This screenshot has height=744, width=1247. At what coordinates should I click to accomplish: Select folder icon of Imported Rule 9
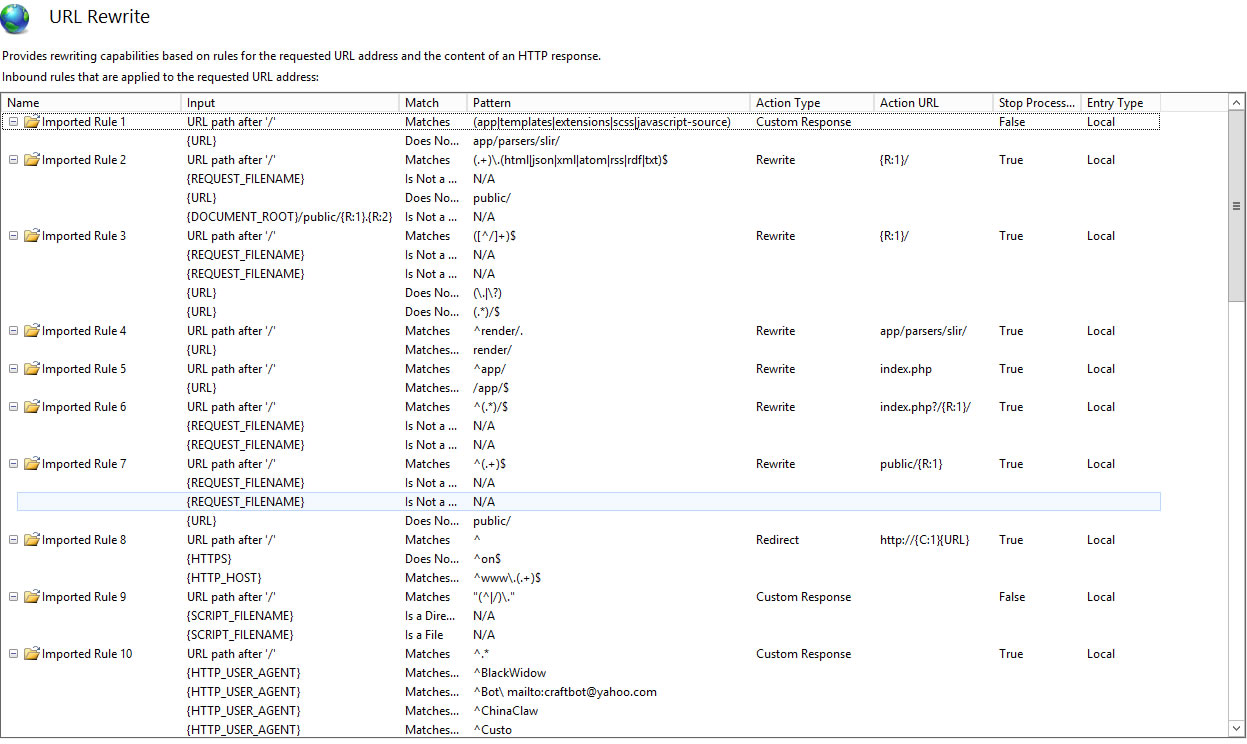[32, 597]
